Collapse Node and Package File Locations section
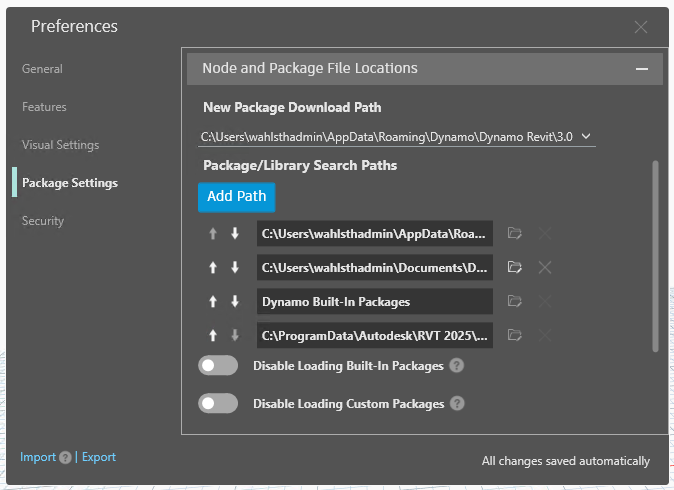Viewport: 674px width, 490px height. click(x=641, y=69)
